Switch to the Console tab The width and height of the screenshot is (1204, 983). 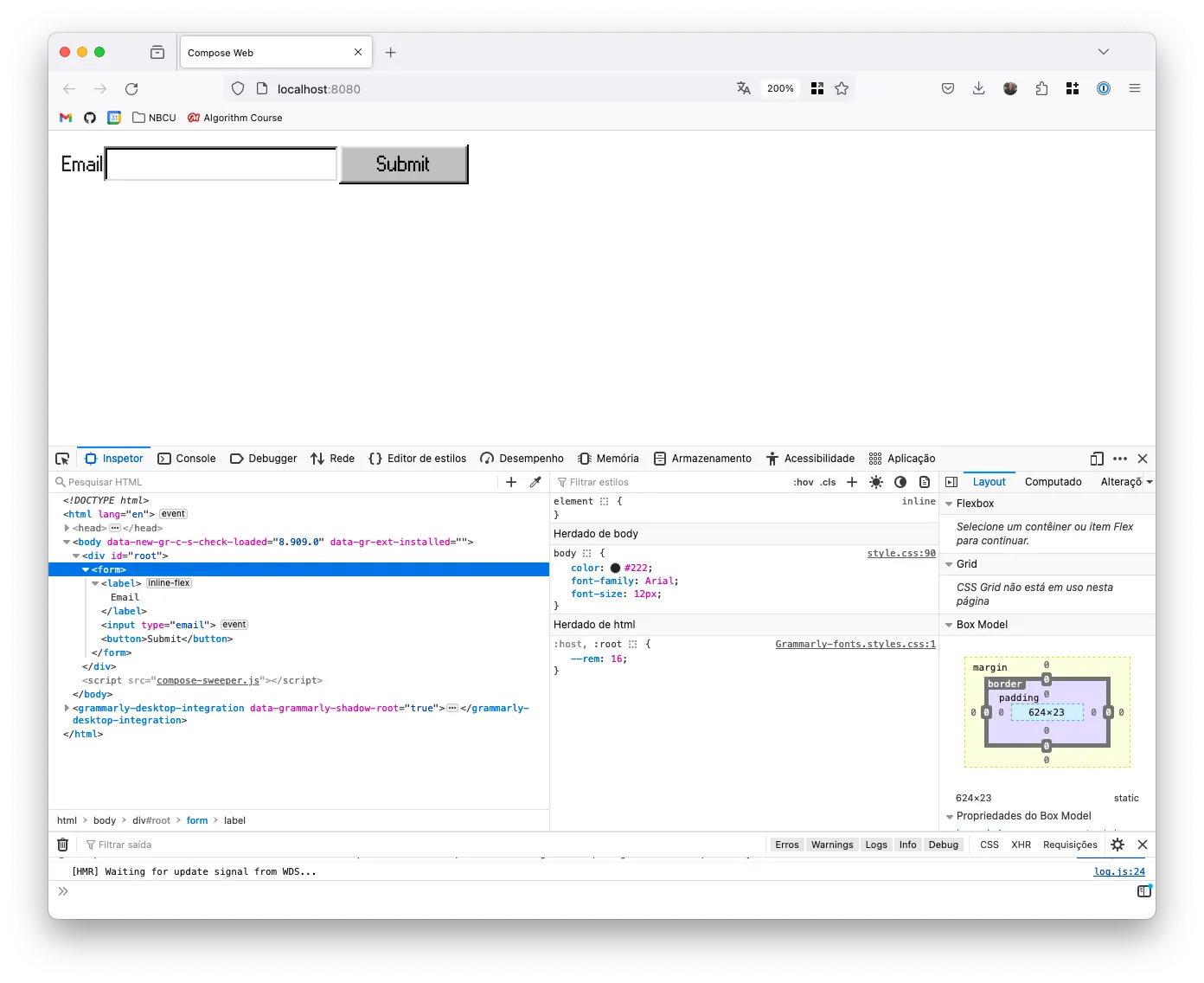(187, 459)
